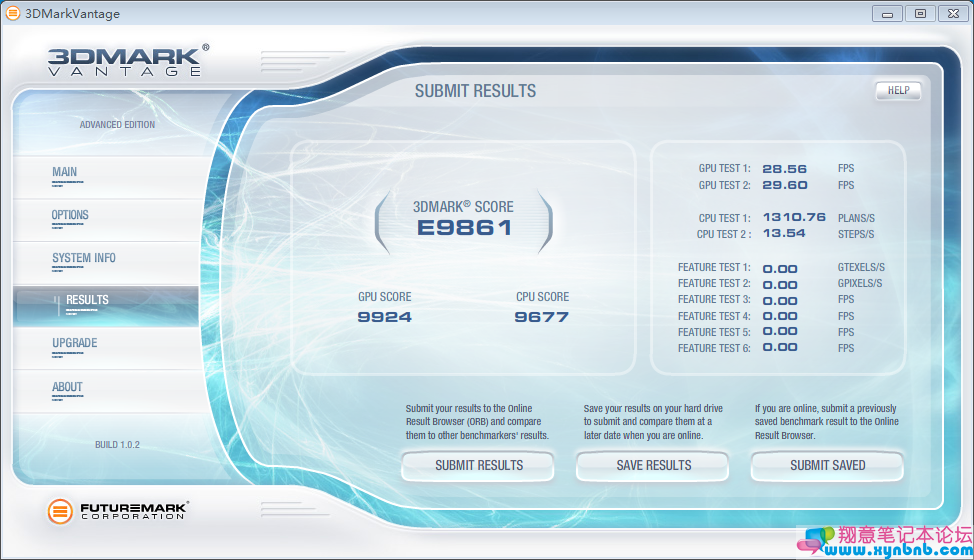
Task: Click the 3DMarkVantage title bar app icon
Action: tap(12, 13)
